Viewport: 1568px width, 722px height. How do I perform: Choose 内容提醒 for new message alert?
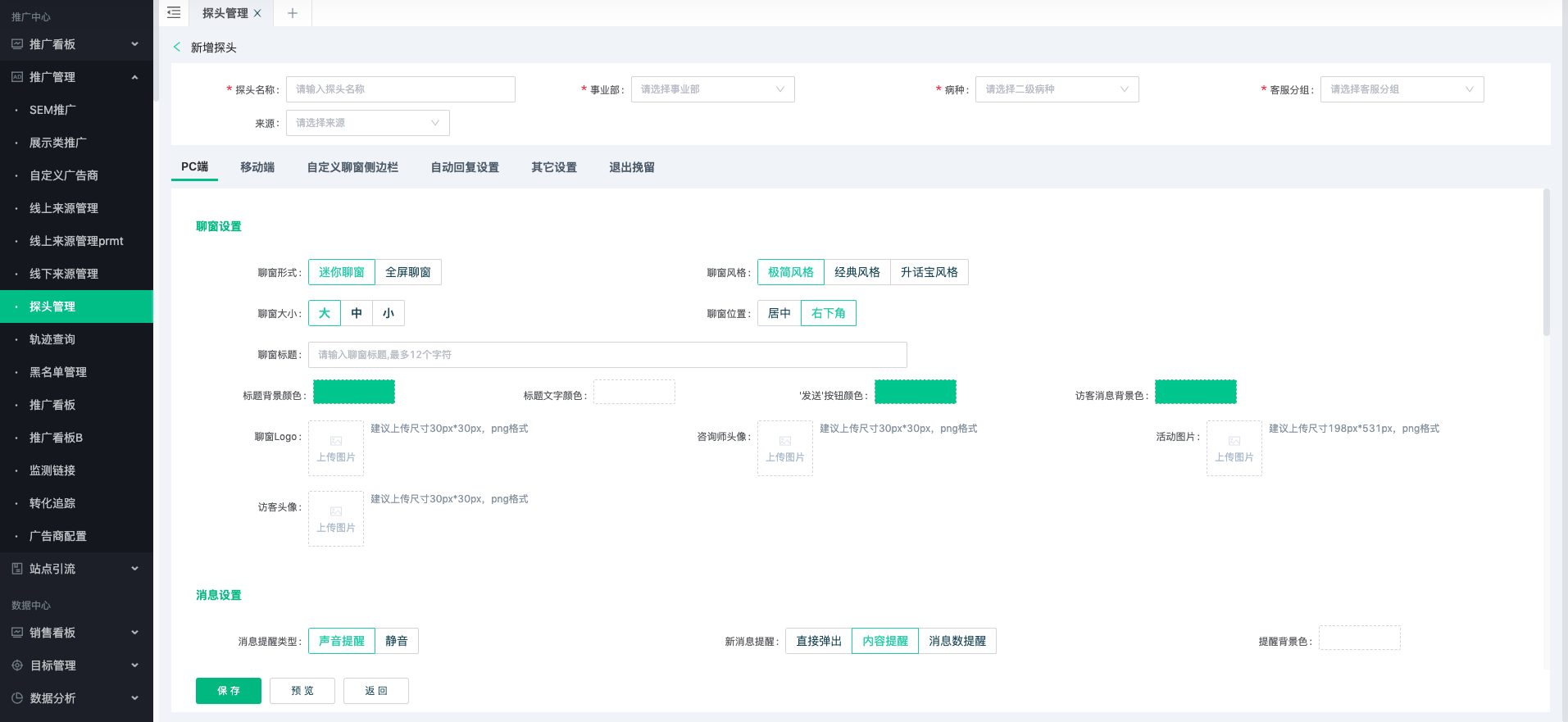click(885, 641)
